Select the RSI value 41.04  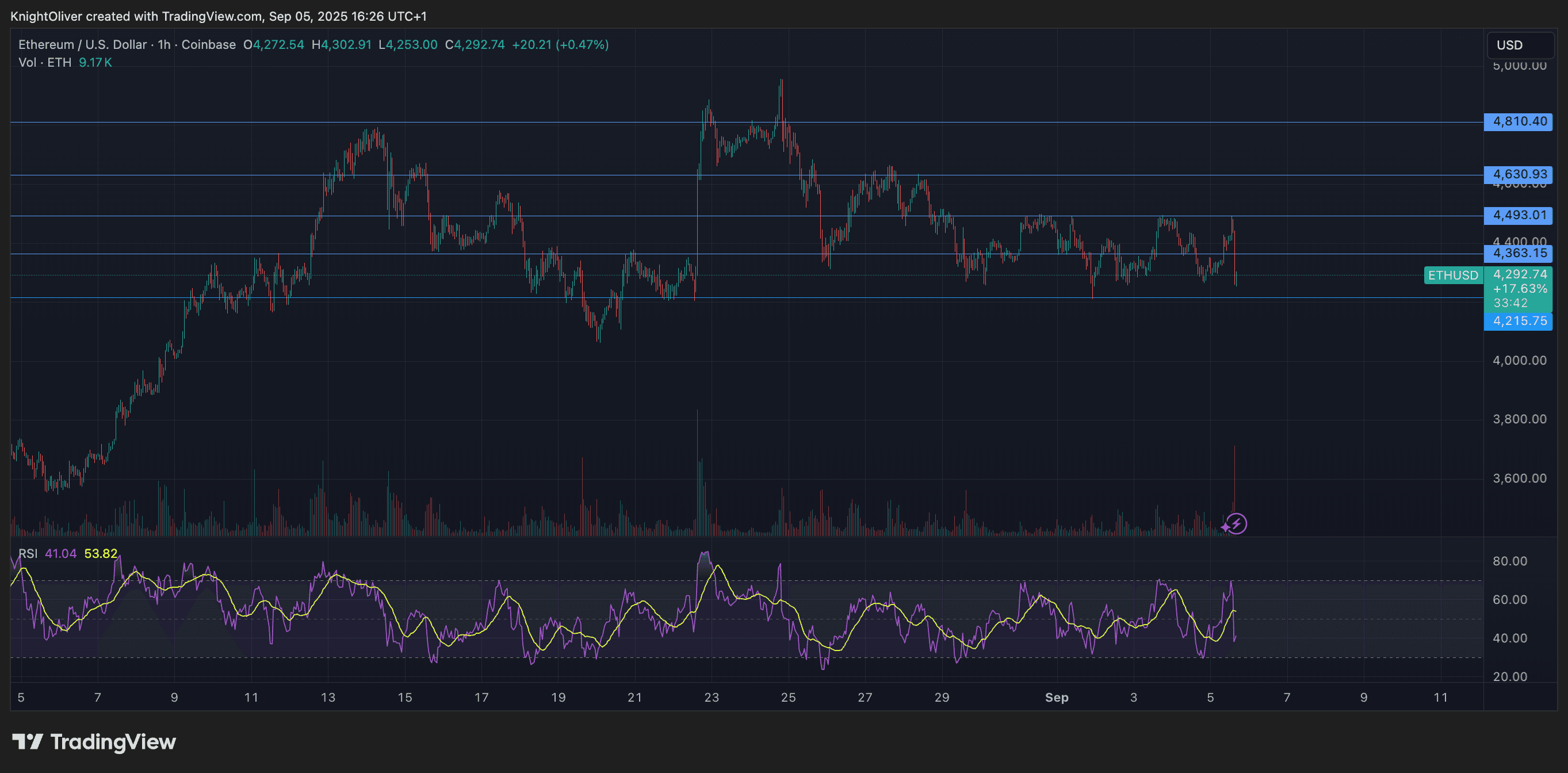[61, 554]
